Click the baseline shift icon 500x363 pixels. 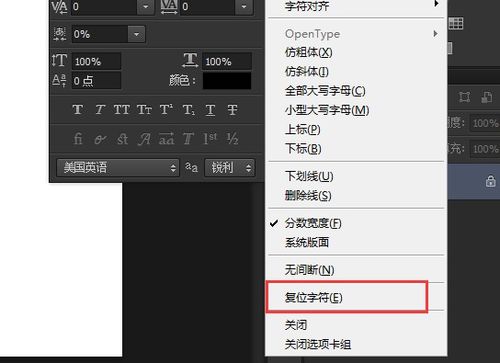(59, 80)
